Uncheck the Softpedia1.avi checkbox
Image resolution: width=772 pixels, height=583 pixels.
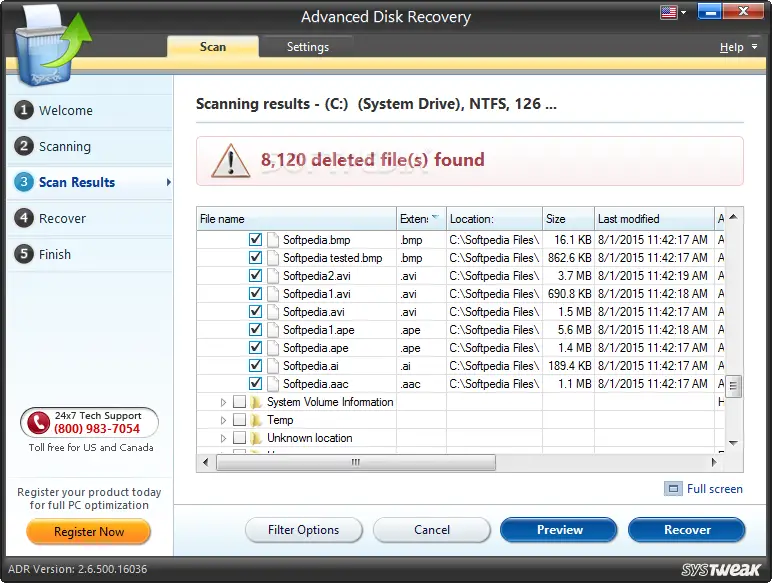point(255,293)
